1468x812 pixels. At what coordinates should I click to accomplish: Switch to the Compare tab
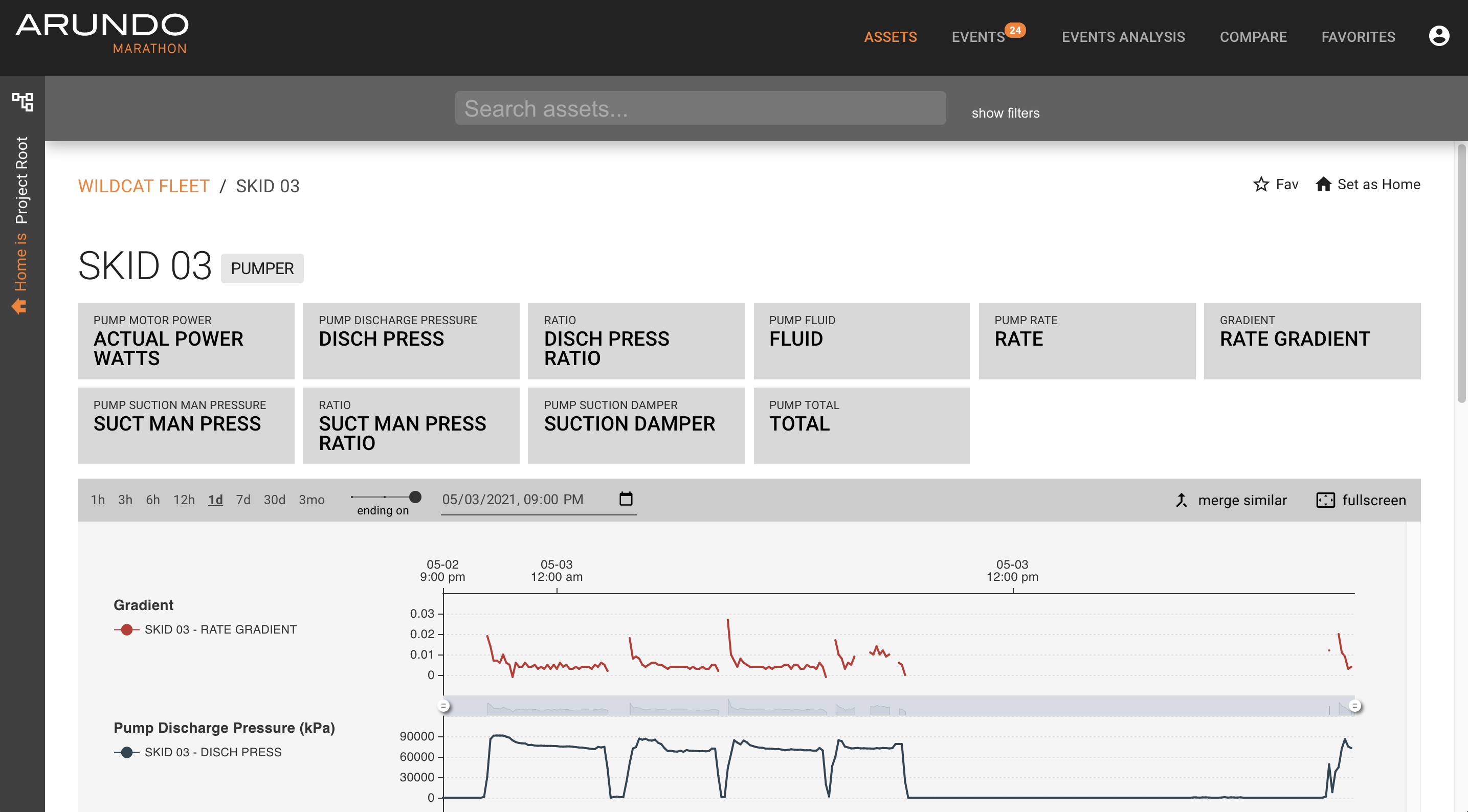click(x=1253, y=37)
